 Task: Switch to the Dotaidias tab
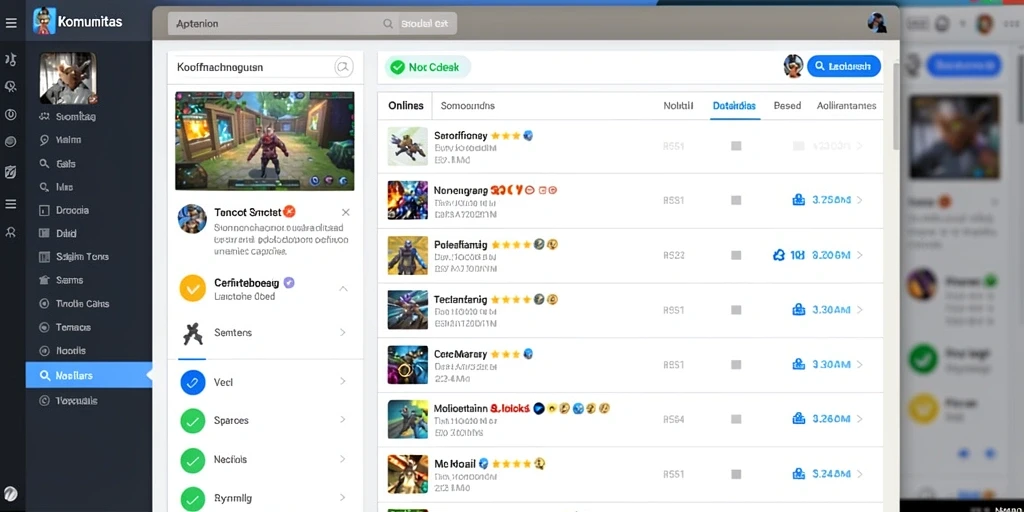734,105
